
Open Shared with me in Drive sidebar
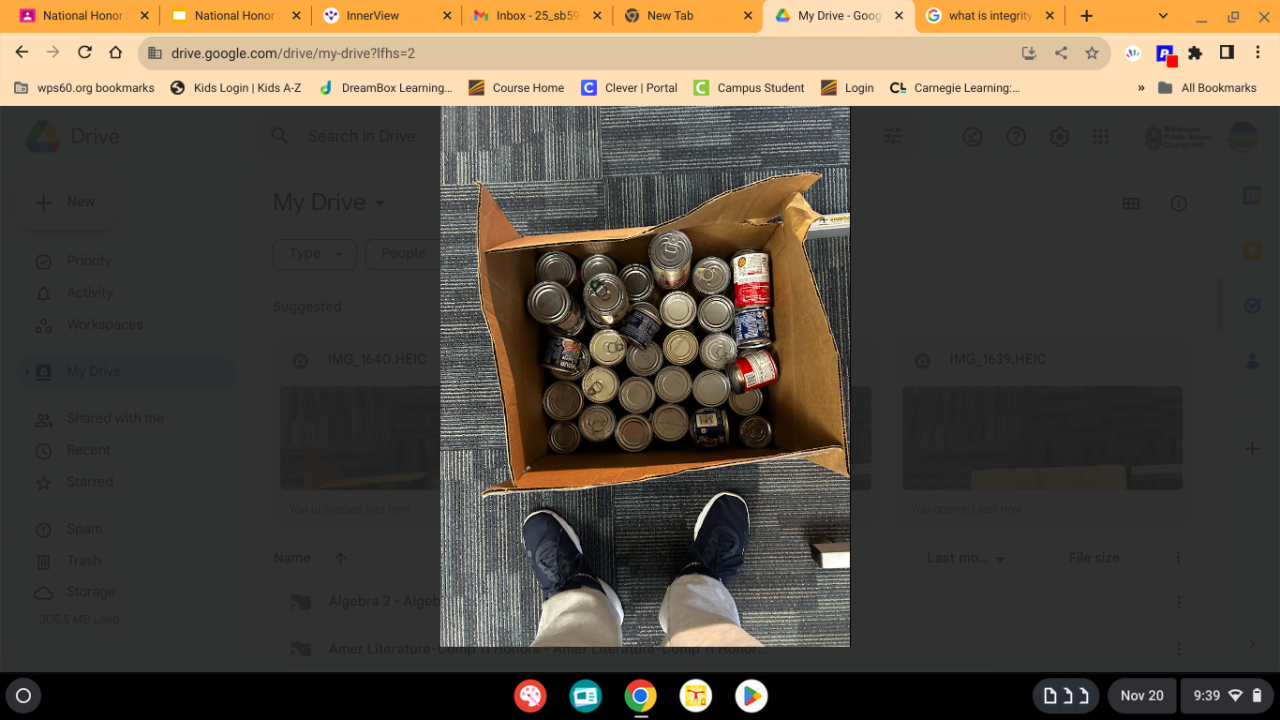pyautogui.click(x=115, y=419)
